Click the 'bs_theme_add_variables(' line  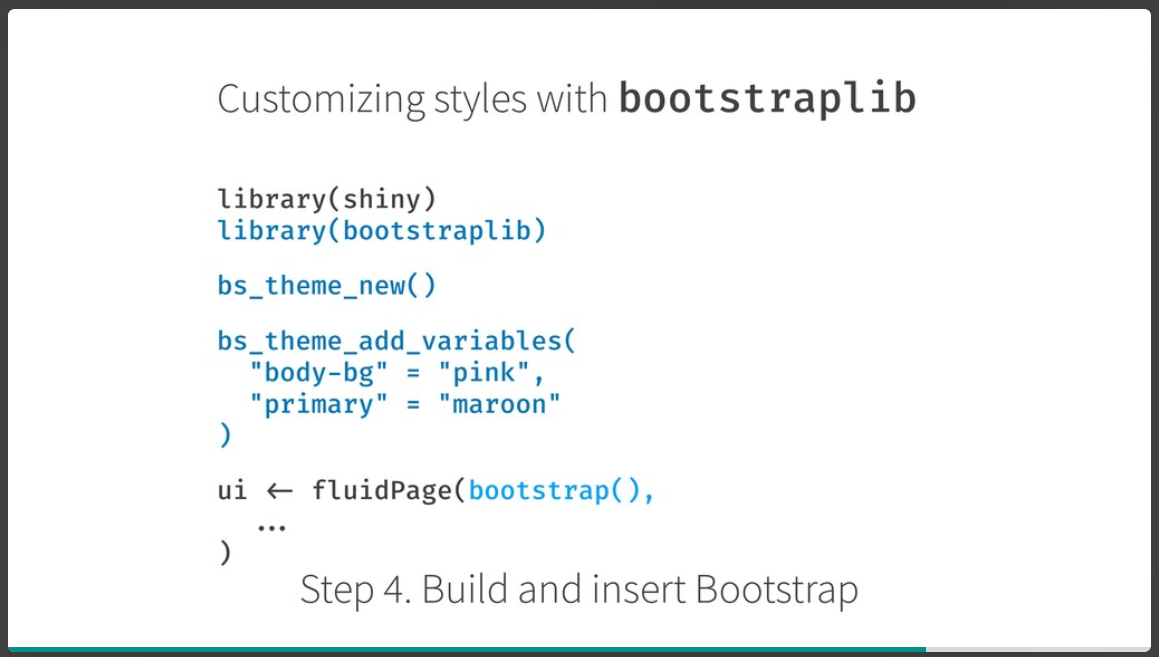point(396,341)
